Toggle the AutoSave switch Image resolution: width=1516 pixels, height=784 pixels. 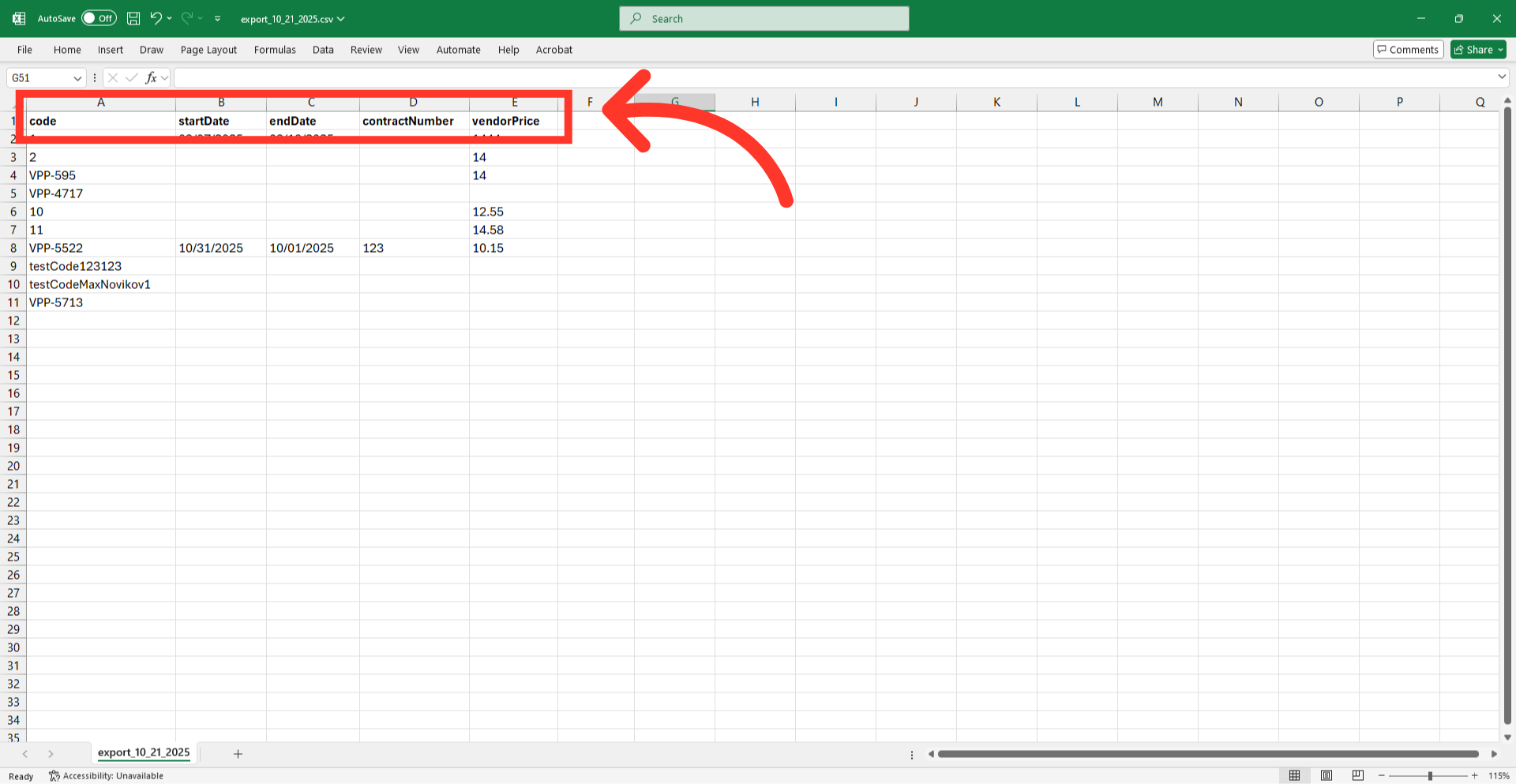click(x=99, y=18)
